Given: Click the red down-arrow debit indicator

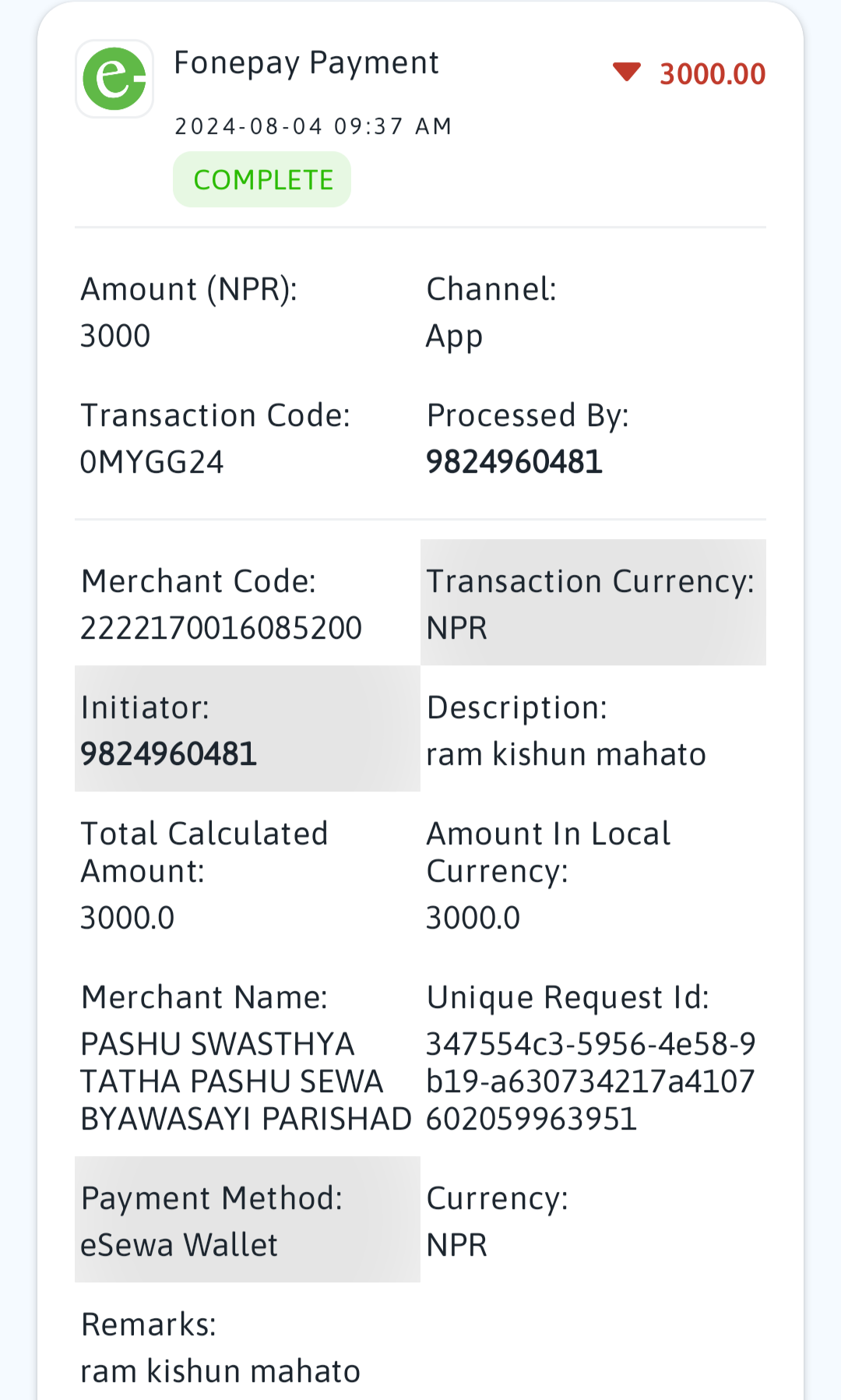Looking at the screenshot, I should pyautogui.click(x=626, y=72).
